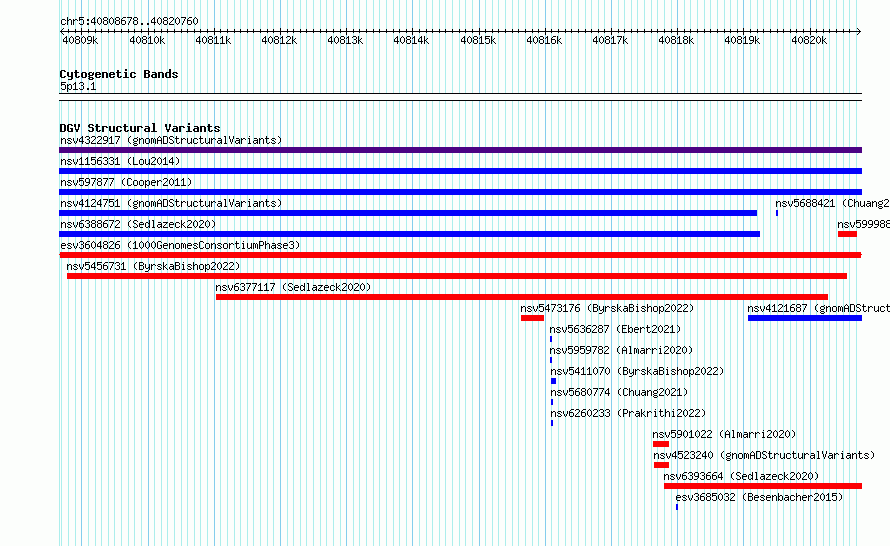The image size is (890, 546).
Task: Click the 40815k ruler position
Action: [x=478, y=40]
